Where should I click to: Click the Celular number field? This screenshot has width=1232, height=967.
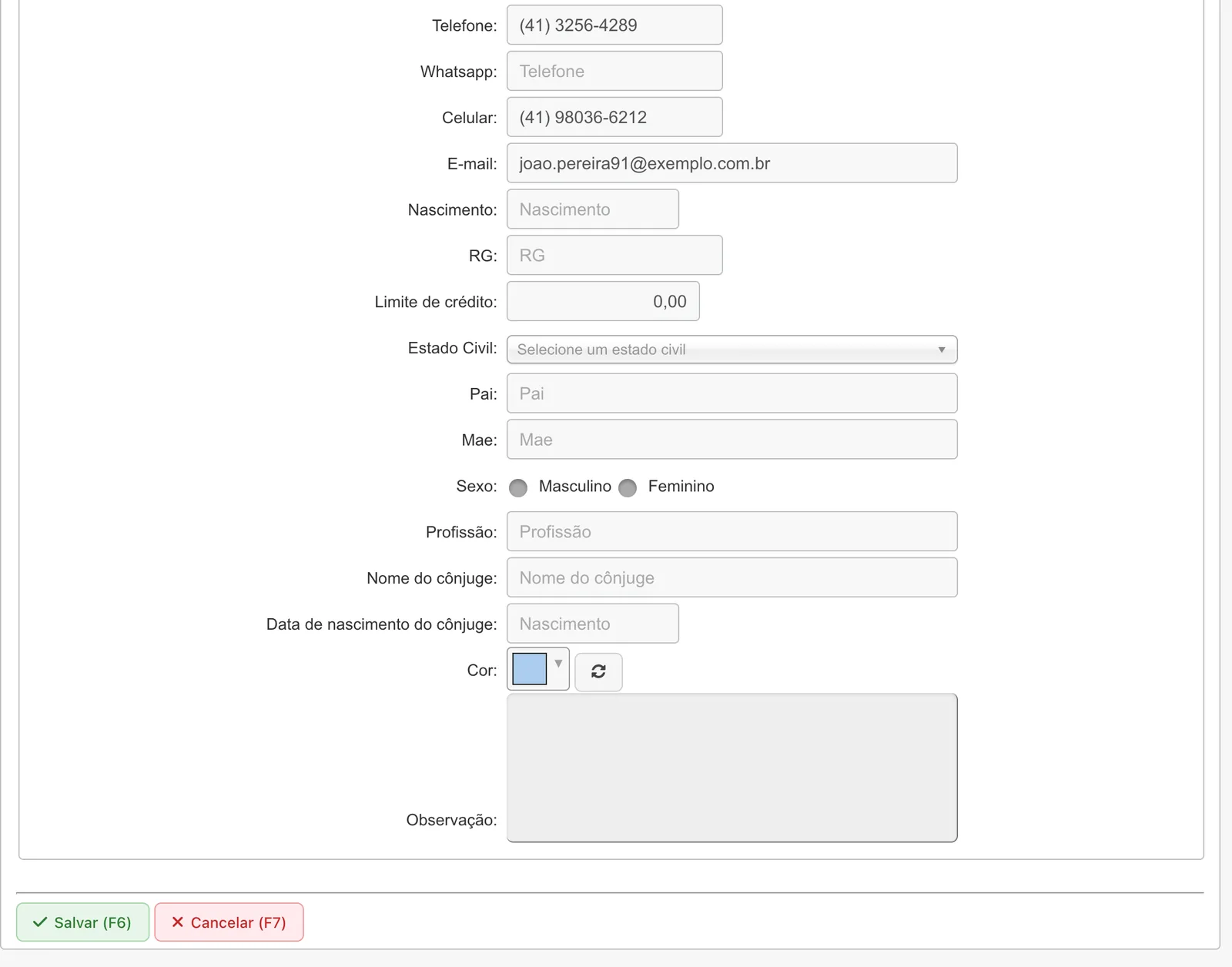(x=614, y=117)
